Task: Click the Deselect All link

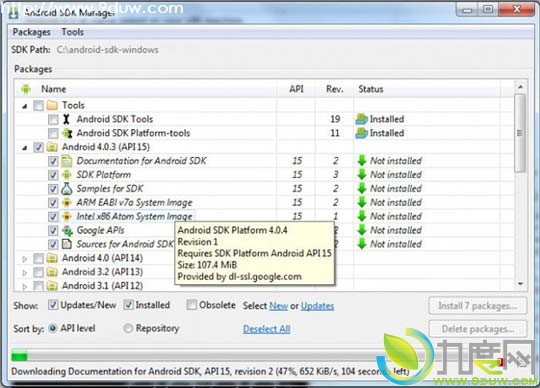Action: coord(267,329)
